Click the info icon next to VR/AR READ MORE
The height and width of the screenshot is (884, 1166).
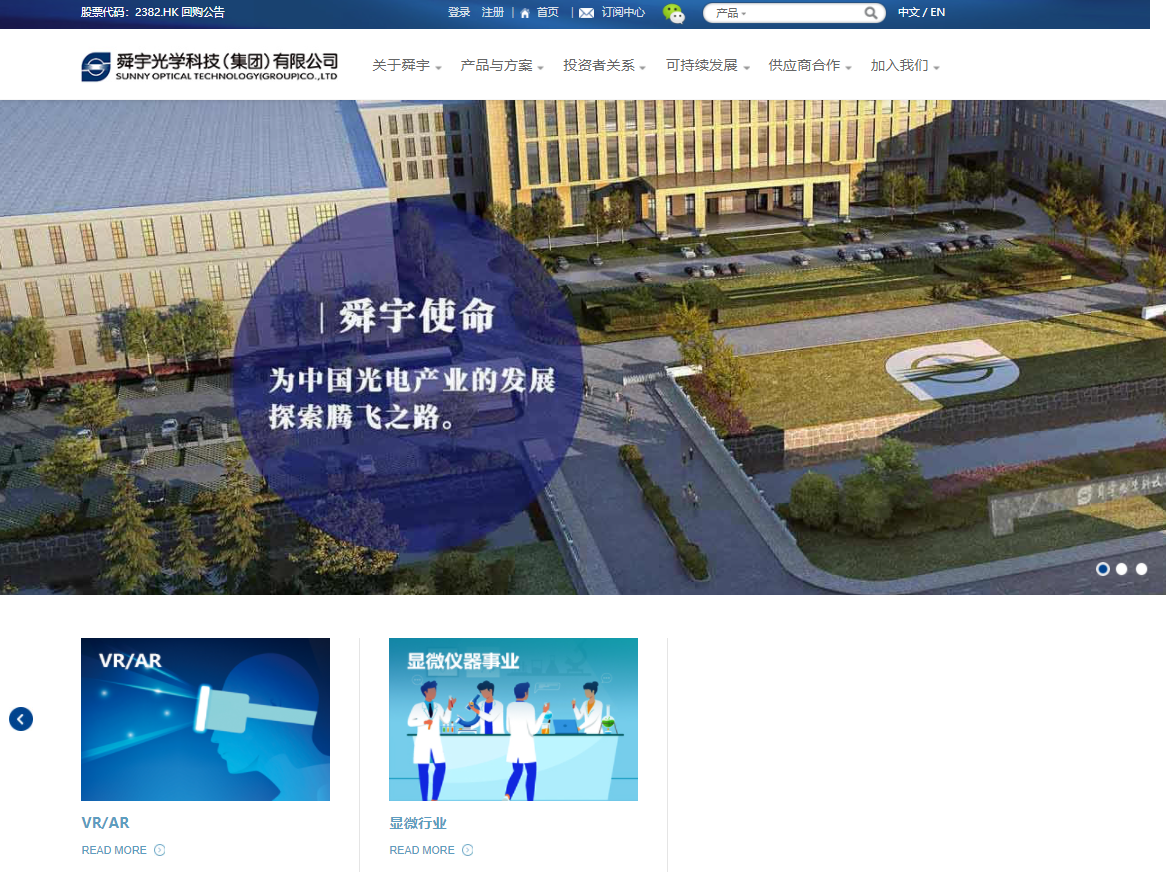160,850
